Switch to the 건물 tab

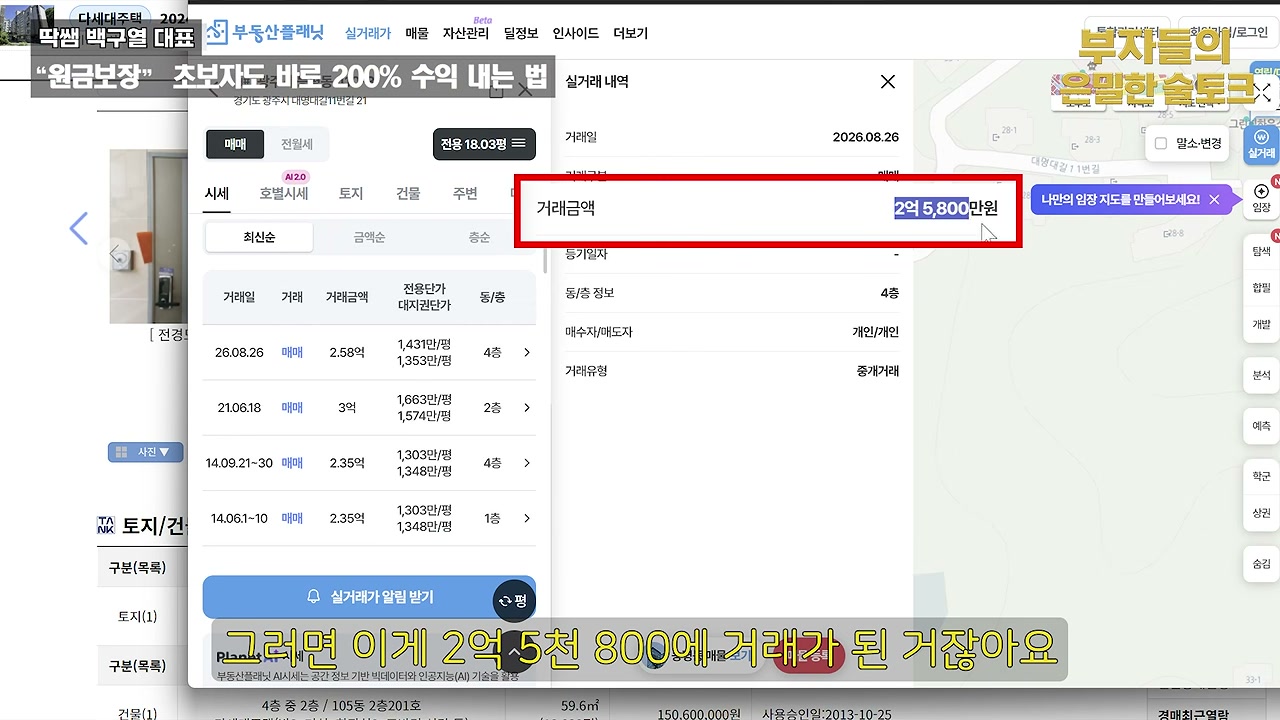pyautogui.click(x=408, y=194)
